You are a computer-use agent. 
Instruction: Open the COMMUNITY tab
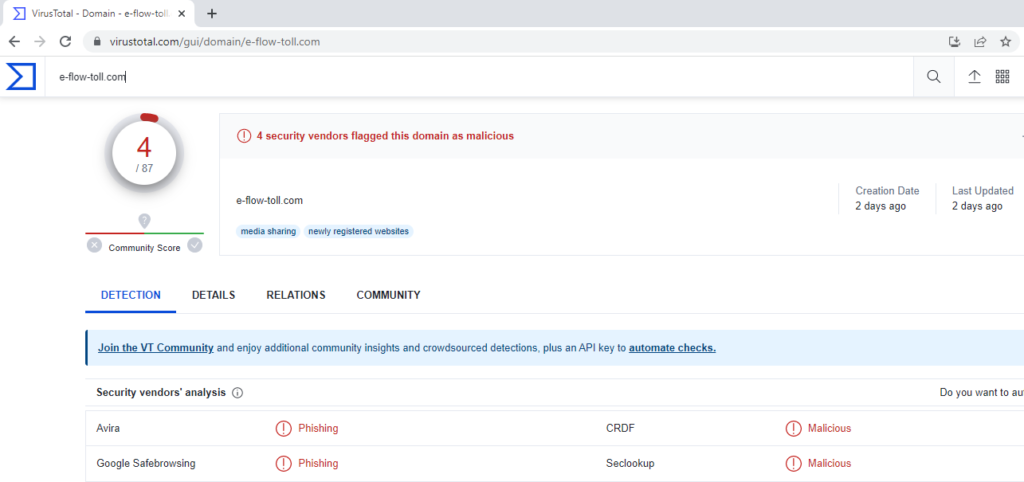click(x=389, y=295)
